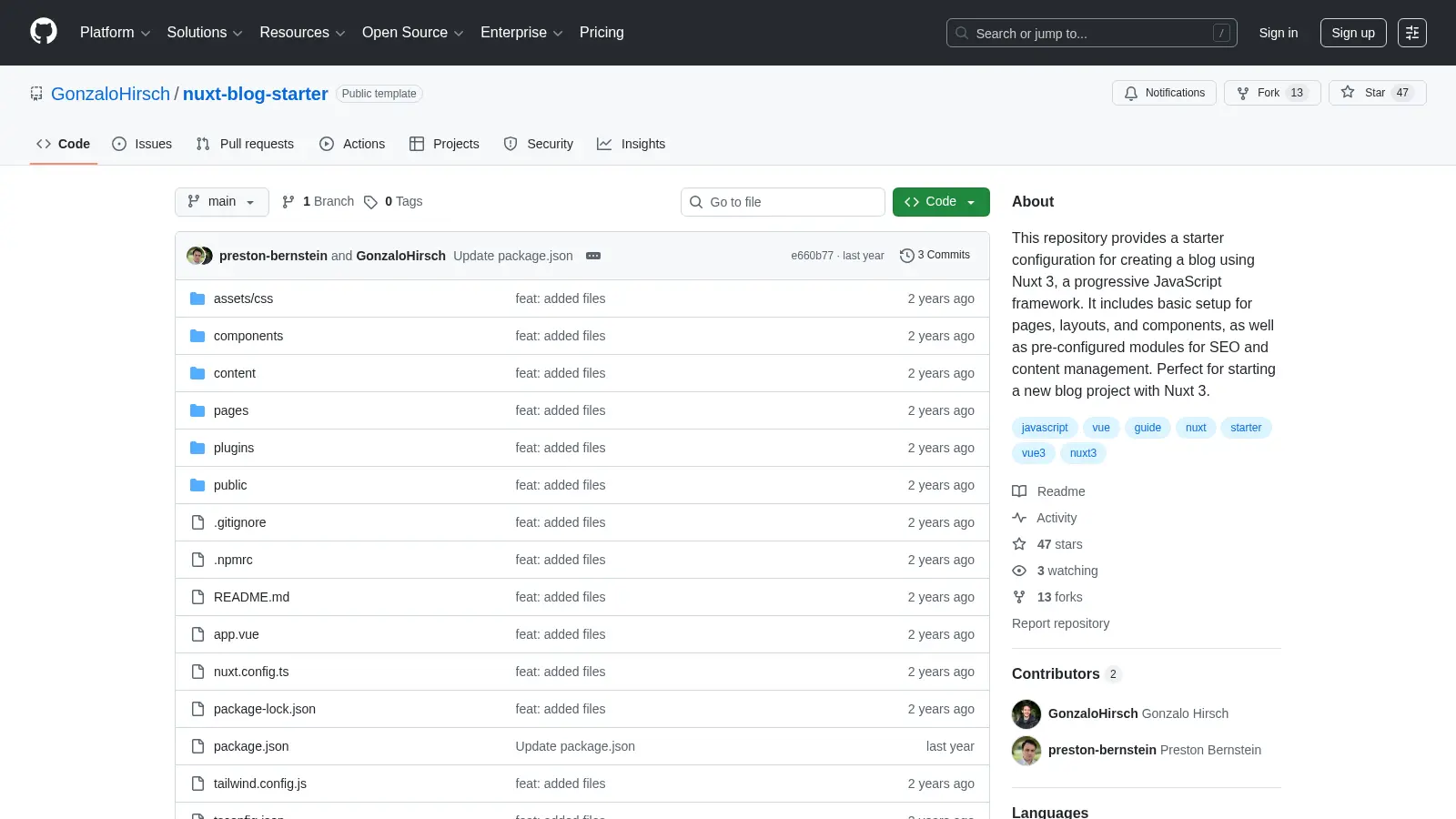Focus the Go to file input
Screen dimensions: 1456x819
coord(783,202)
